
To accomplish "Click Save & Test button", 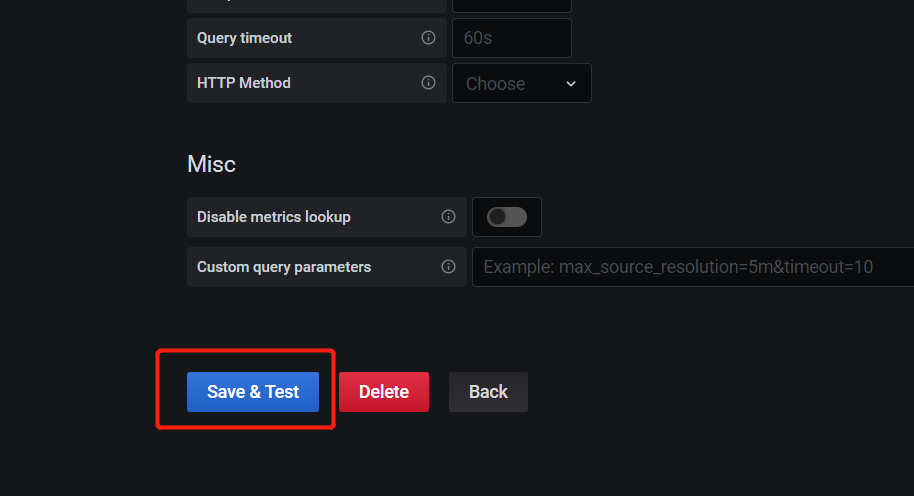I will coord(253,392).
